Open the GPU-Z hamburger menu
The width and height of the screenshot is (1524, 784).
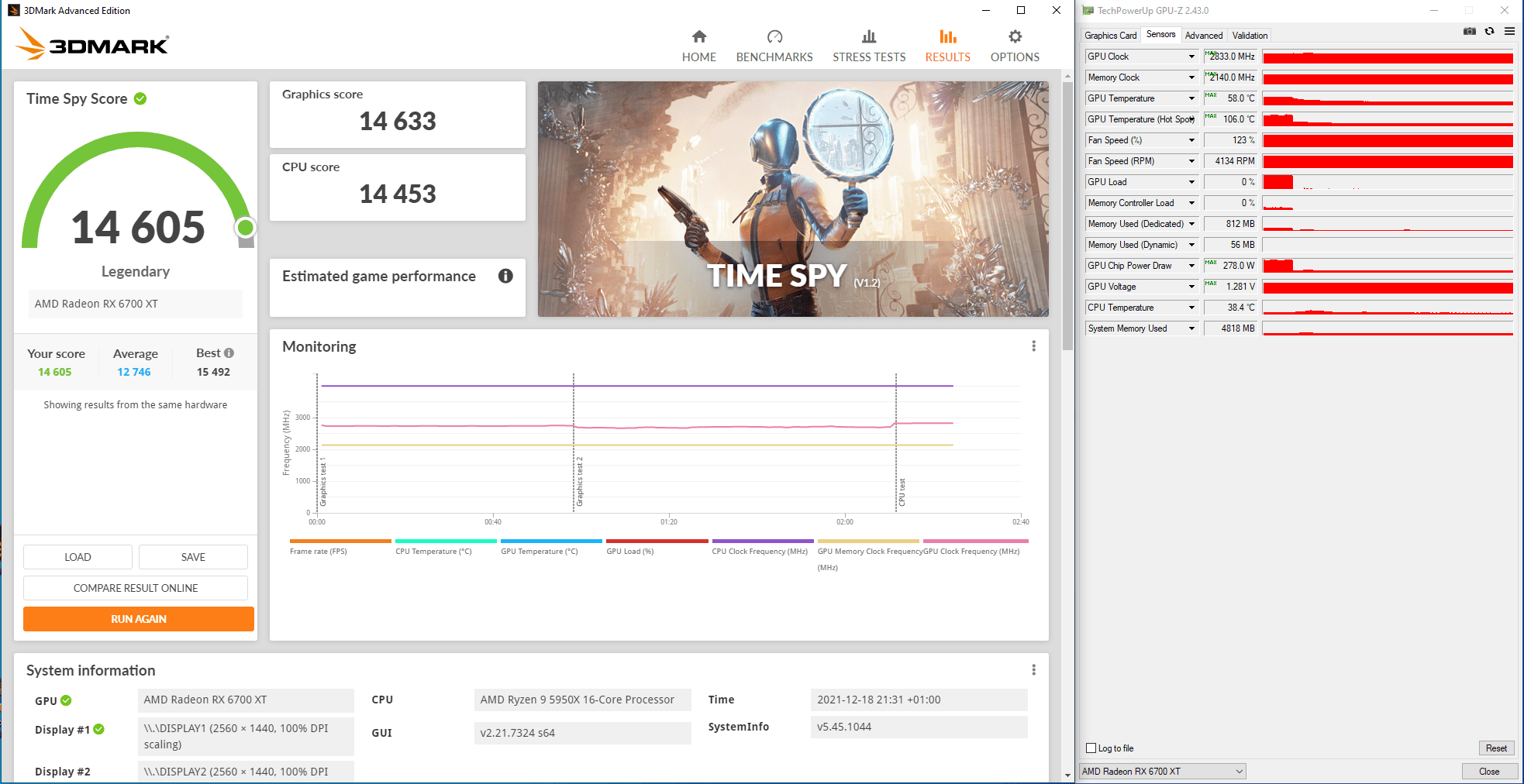pyautogui.click(x=1509, y=32)
